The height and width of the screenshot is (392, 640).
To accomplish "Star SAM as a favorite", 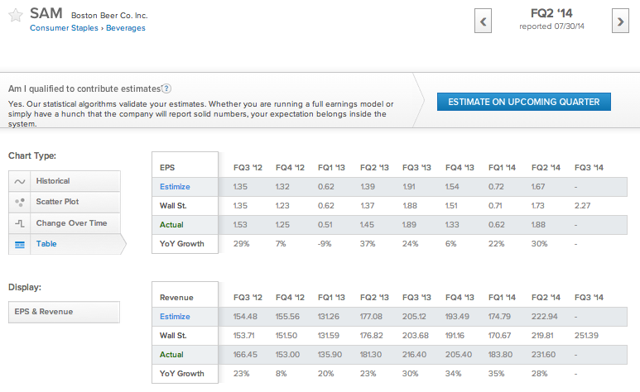I will coord(16,15).
